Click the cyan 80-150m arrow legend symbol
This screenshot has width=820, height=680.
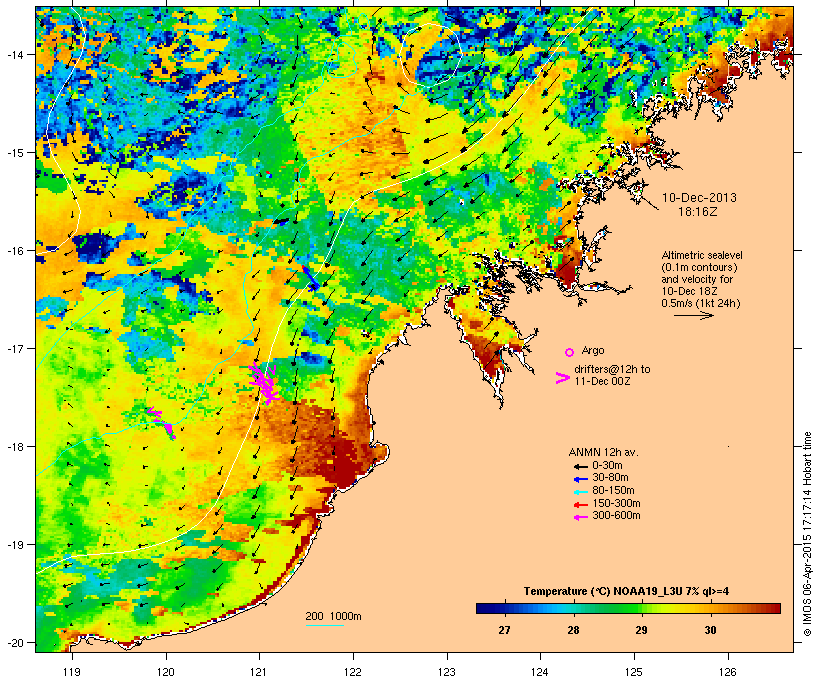tap(580, 492)
